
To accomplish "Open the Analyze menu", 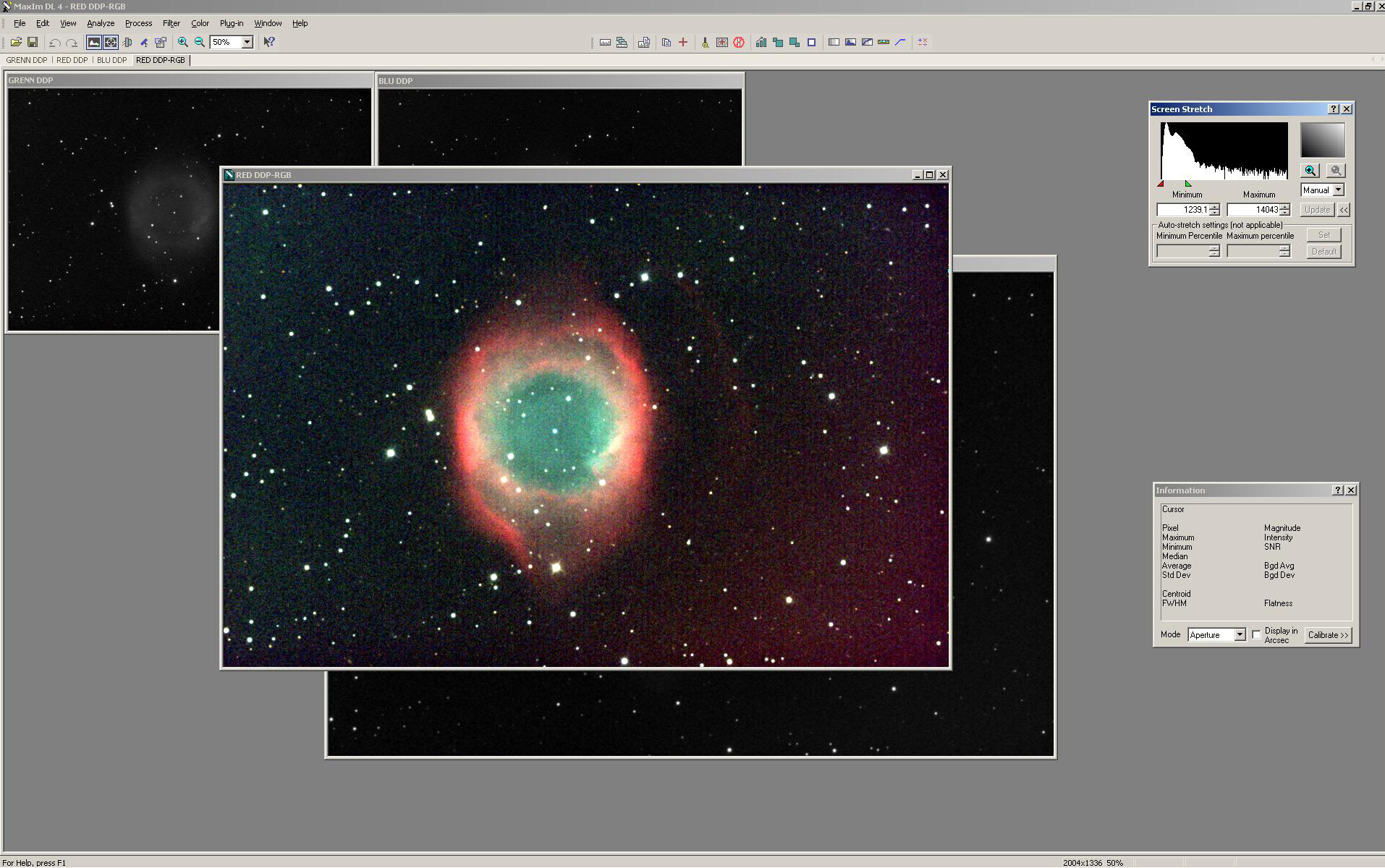I will click(101, 23).
